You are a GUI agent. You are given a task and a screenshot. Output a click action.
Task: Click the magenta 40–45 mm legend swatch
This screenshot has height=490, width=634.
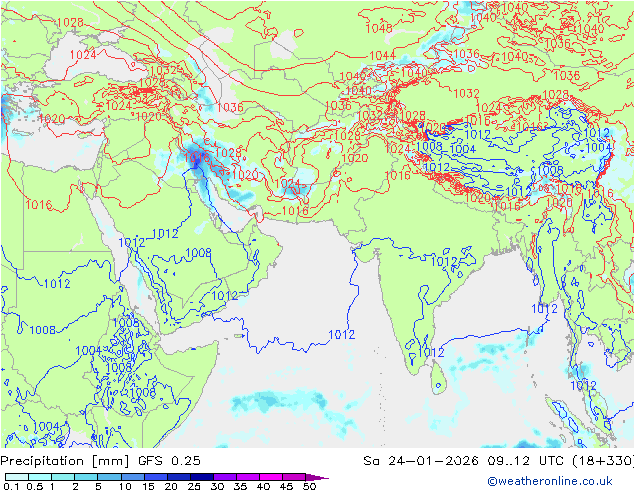(x=271, y=477)
